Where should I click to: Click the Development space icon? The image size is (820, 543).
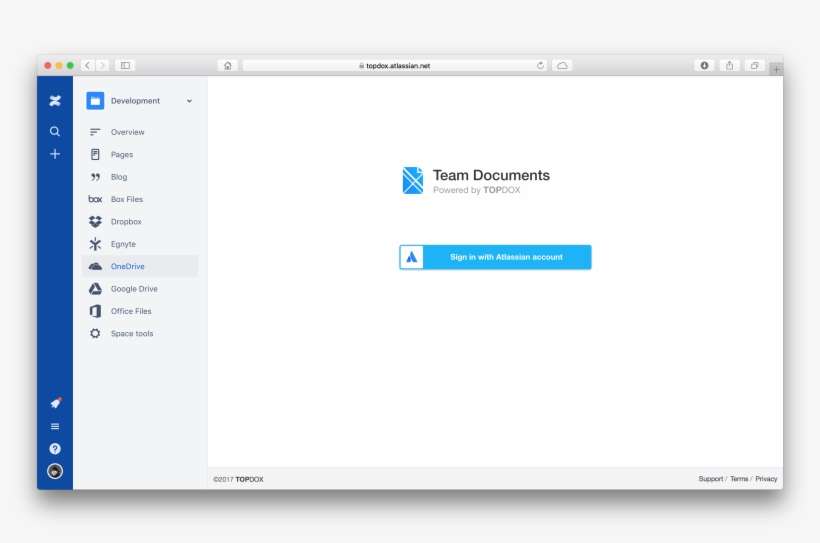tap(95, 100)
